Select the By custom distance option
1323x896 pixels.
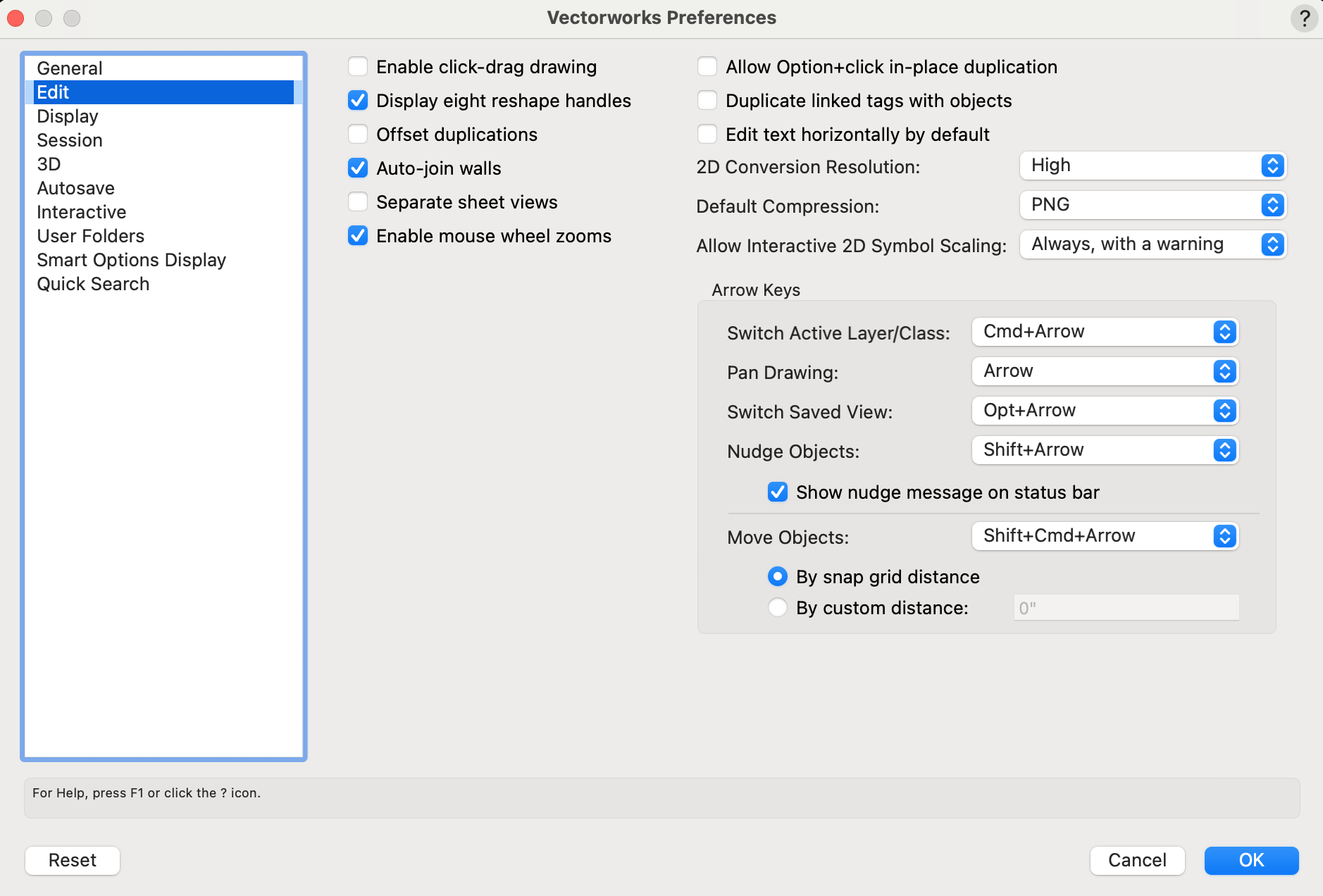click(777, 607)
